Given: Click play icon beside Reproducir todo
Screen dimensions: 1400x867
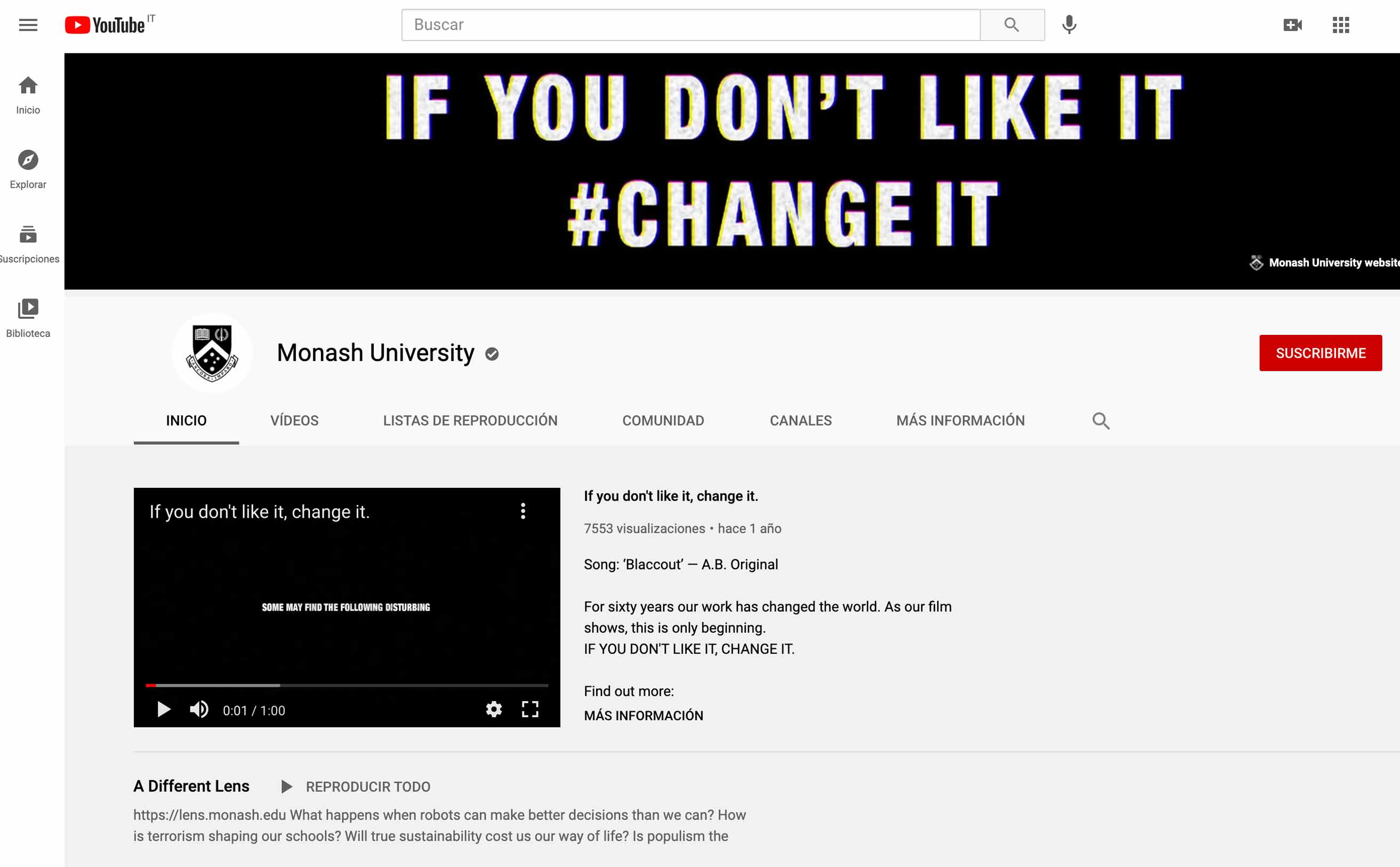Looking at the screenshot, I should [287, 786].
